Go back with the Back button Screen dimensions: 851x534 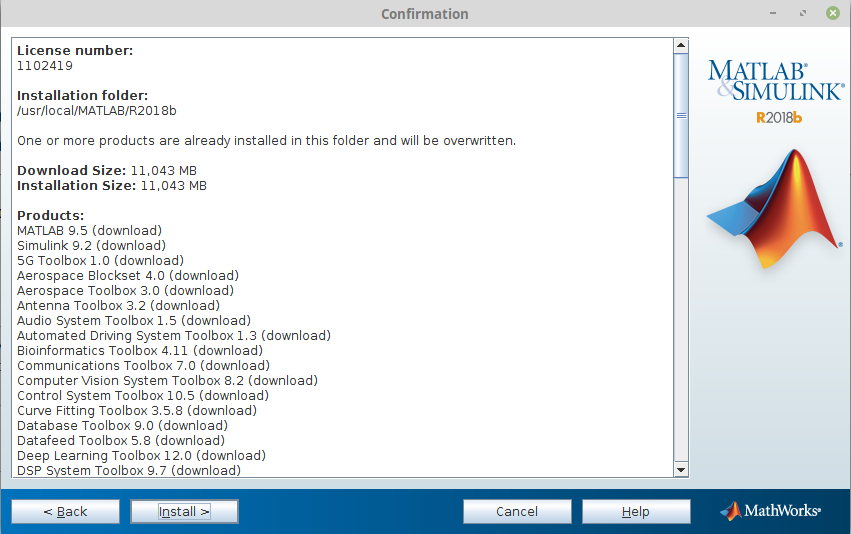[65, 511]
